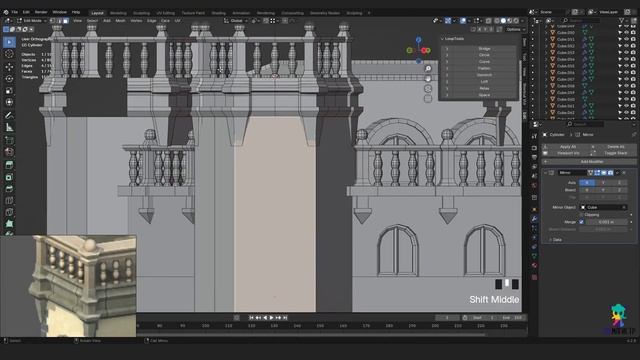This screenshot has height=360, width=640.
Task: Click the timeline horizontal scrollbar
Action: (x=310, y=335)
